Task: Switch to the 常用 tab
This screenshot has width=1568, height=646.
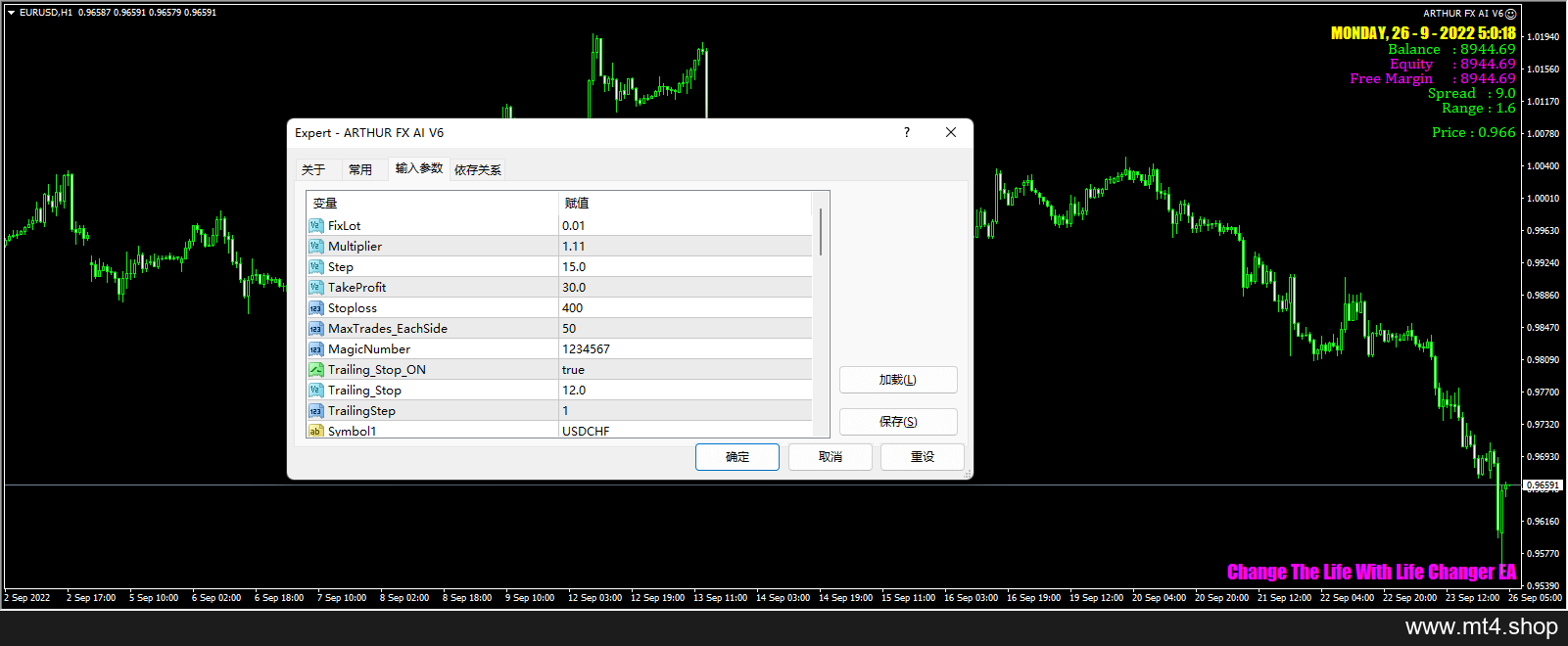Action: (x=360, y=170)
